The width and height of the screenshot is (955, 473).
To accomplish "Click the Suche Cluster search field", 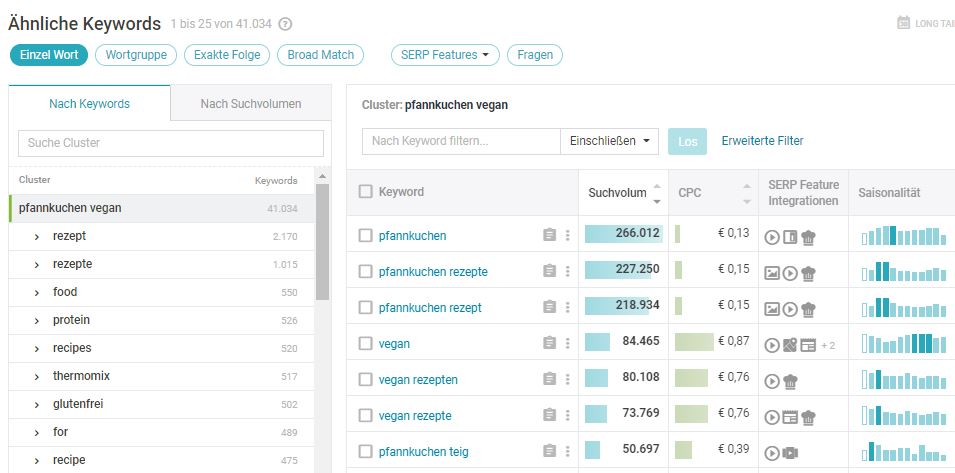I will [171, 143].
